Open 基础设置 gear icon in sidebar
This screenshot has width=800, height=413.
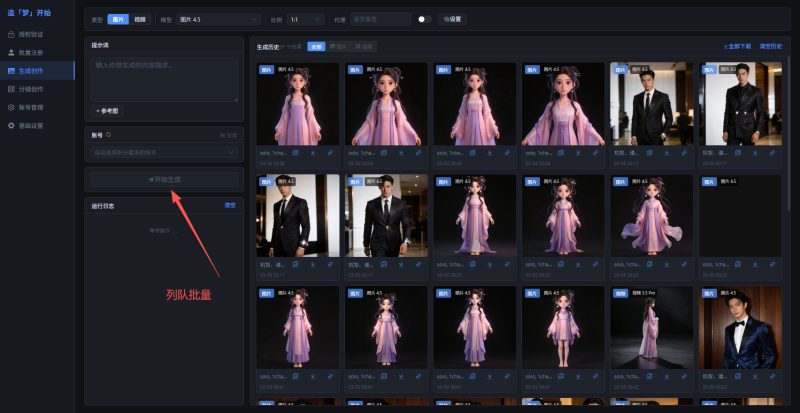point(11,125)
